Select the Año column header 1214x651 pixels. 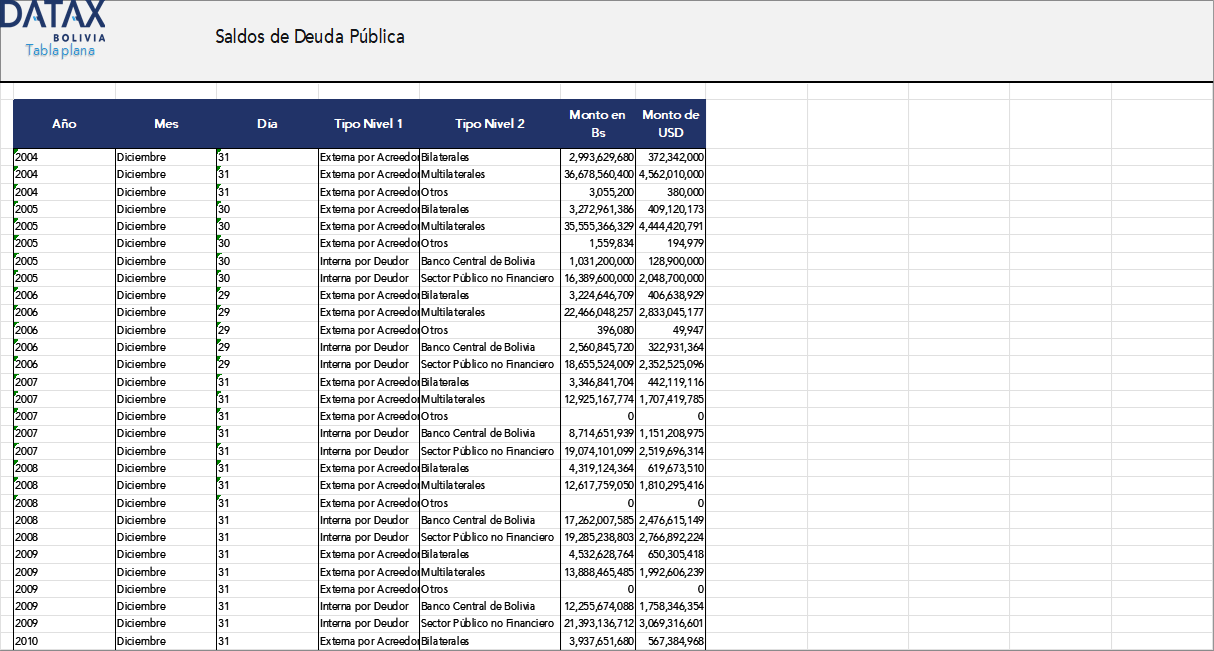(x=64, y=124)
